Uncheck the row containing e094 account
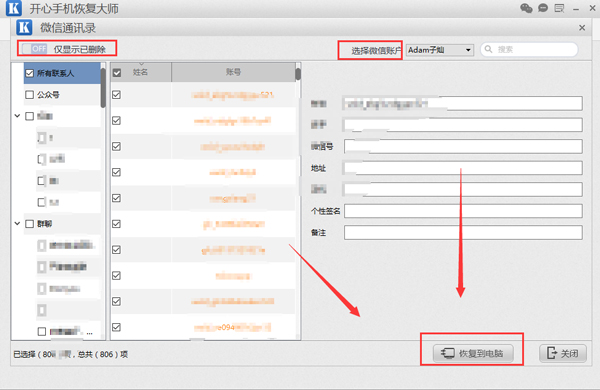This screenshot has width=600, height=390. tap(117, 327)
